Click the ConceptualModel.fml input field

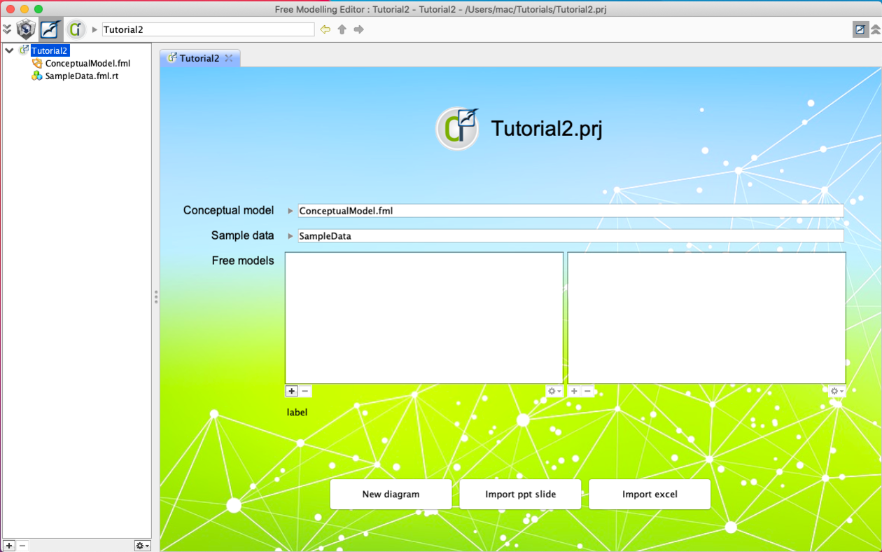(570, 211)
